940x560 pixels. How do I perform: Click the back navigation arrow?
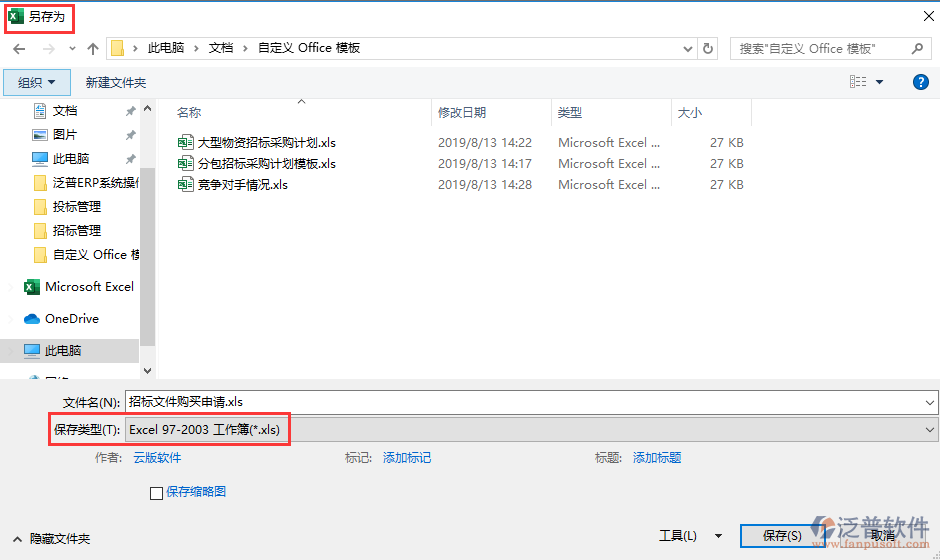click(19, 48)
